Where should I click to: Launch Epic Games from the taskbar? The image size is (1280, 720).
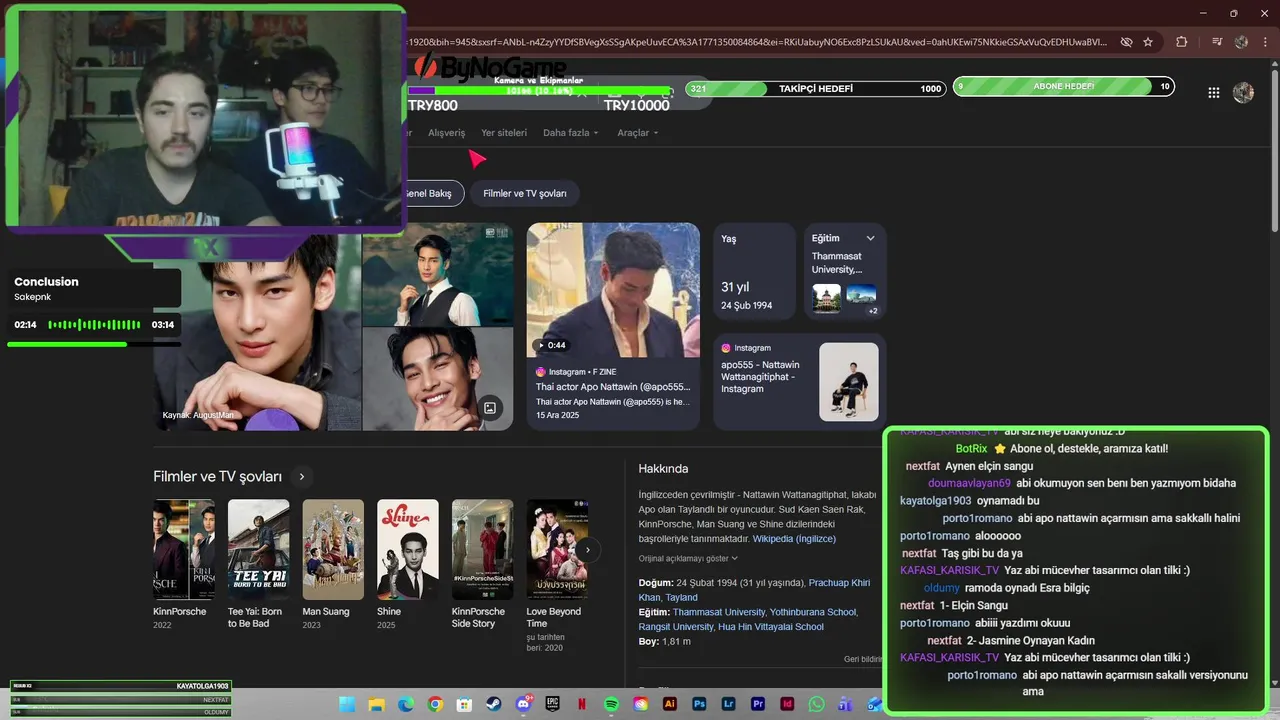(x=553, y=705)
